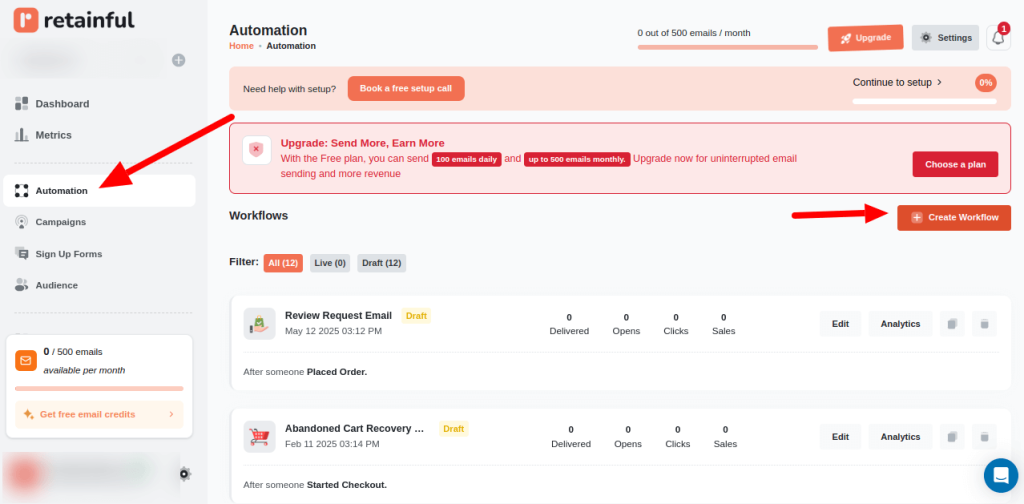Image resolution: width=1024 pixels, height=504 pixels.
Task: Click the 0% setup progress badge
Action: click(x=985, y=83)
